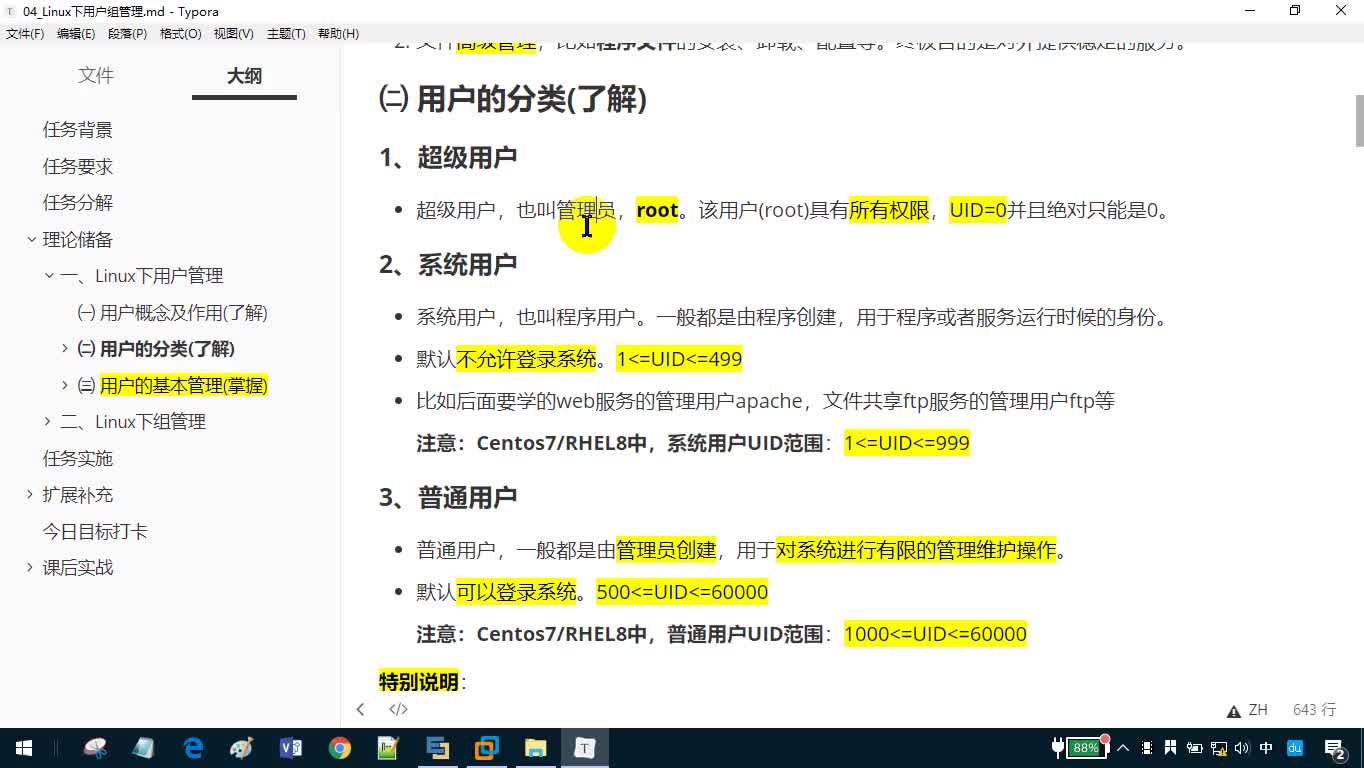Hide the sidebar with the back arrow
This screenshot has height=768, width=1364.
(x=360, y=709)
